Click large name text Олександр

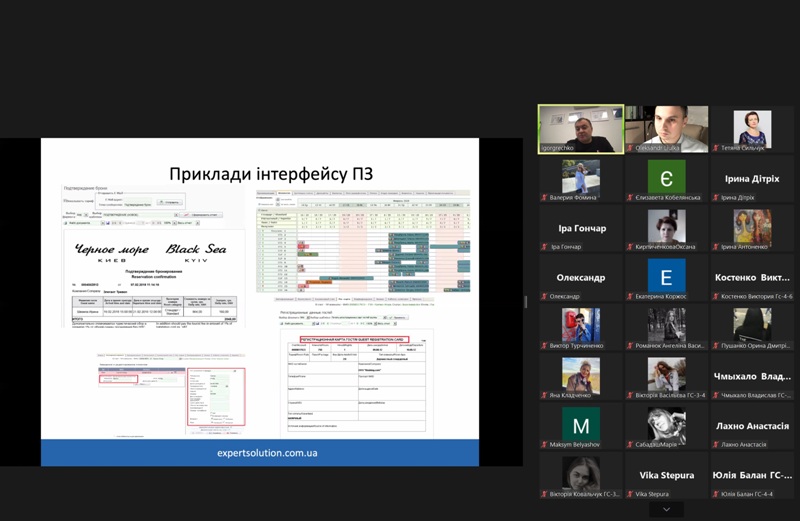click(581, 278)
